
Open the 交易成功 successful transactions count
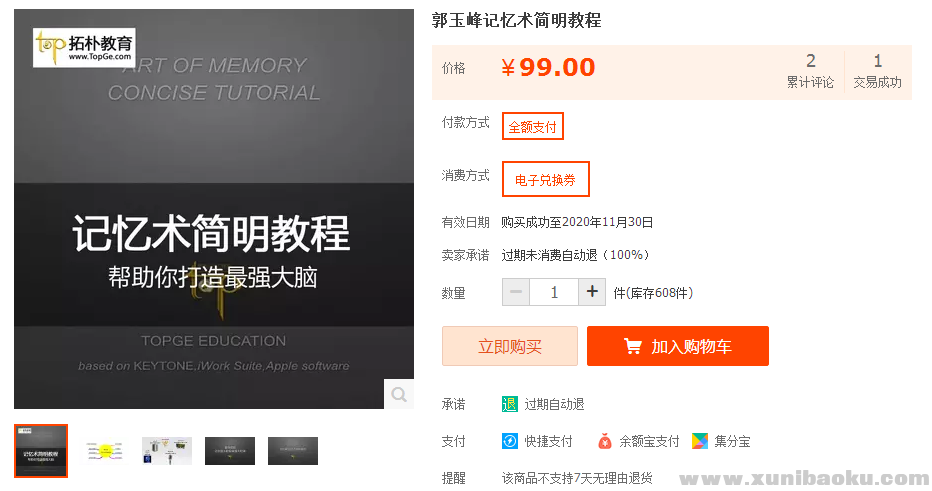tap(877, 71)
